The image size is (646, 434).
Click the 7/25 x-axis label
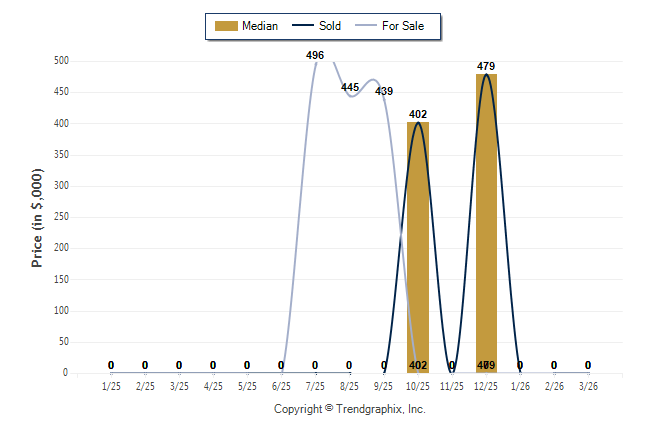click(x=315, y=385)
